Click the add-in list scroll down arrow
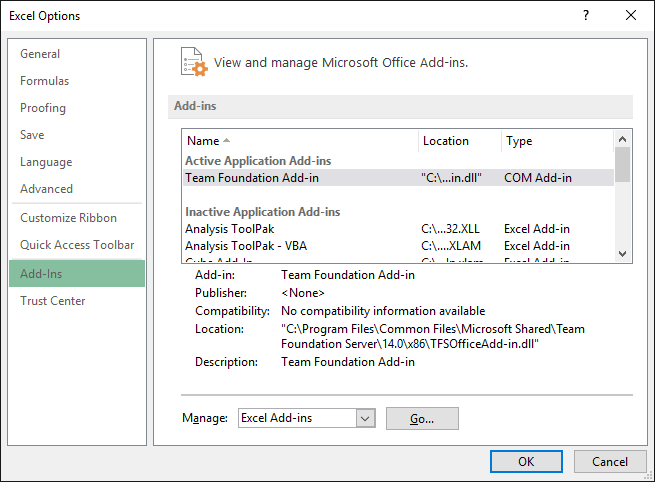This screenshot has width=655, height=482. point(622,254)
